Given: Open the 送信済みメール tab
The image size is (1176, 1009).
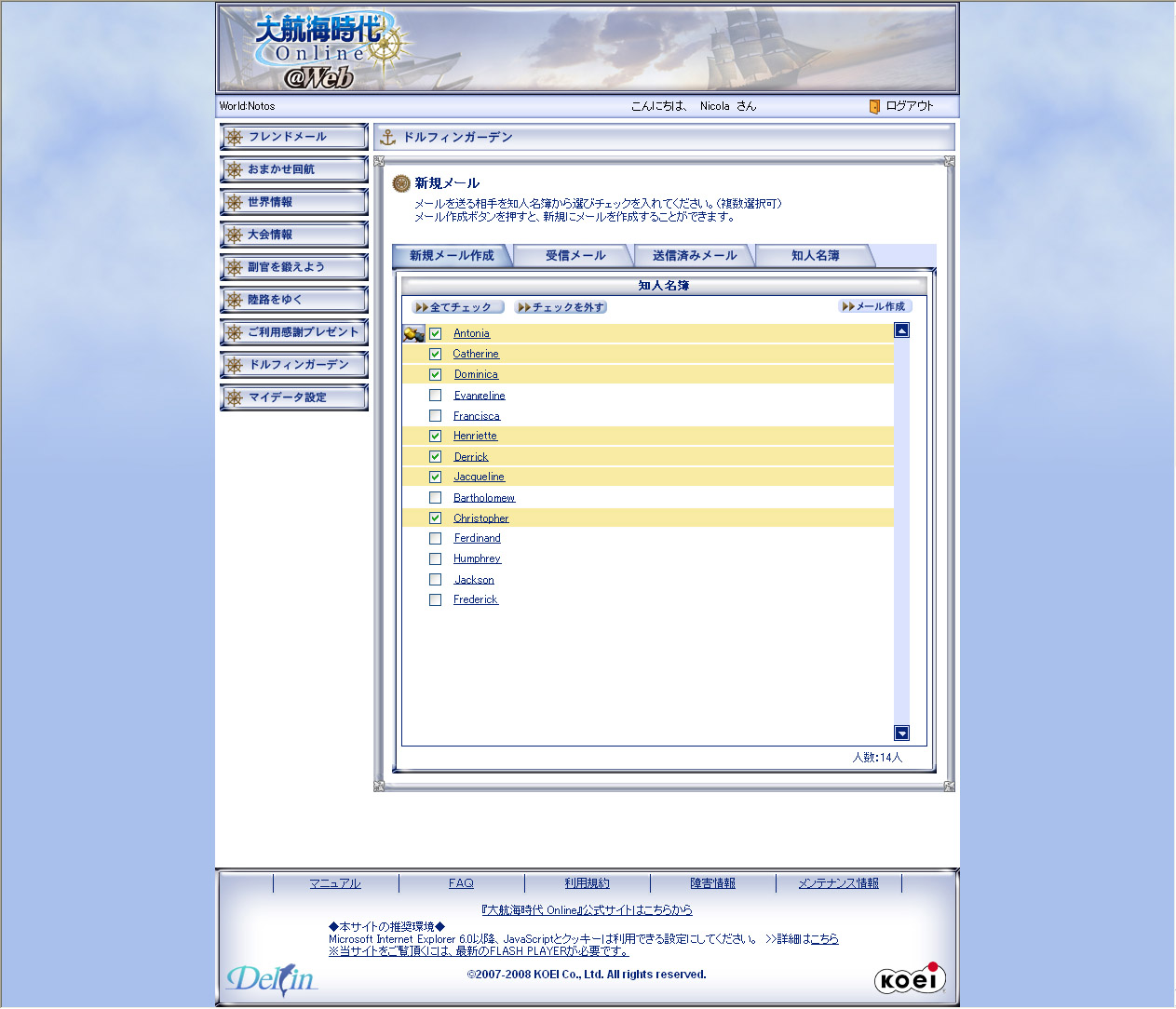Looking at the screenshot, I should pos(694,256).
